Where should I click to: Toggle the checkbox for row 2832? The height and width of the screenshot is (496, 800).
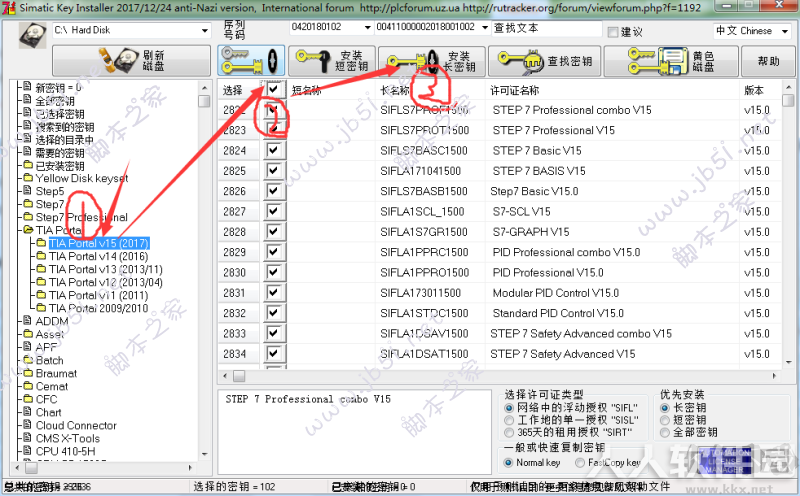tap(273, 313)
